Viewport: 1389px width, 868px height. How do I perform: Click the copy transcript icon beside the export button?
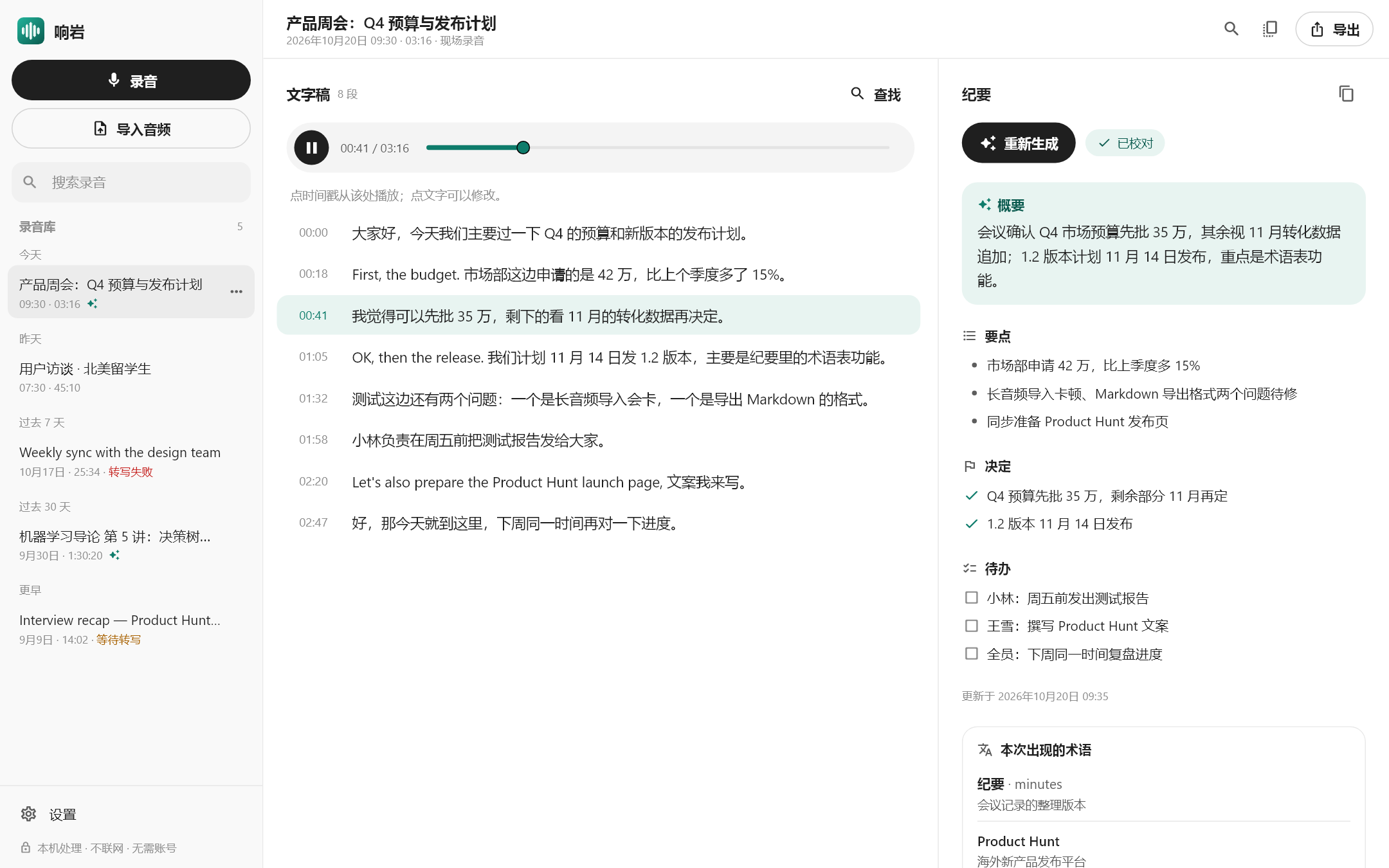tap(1269, 29)
